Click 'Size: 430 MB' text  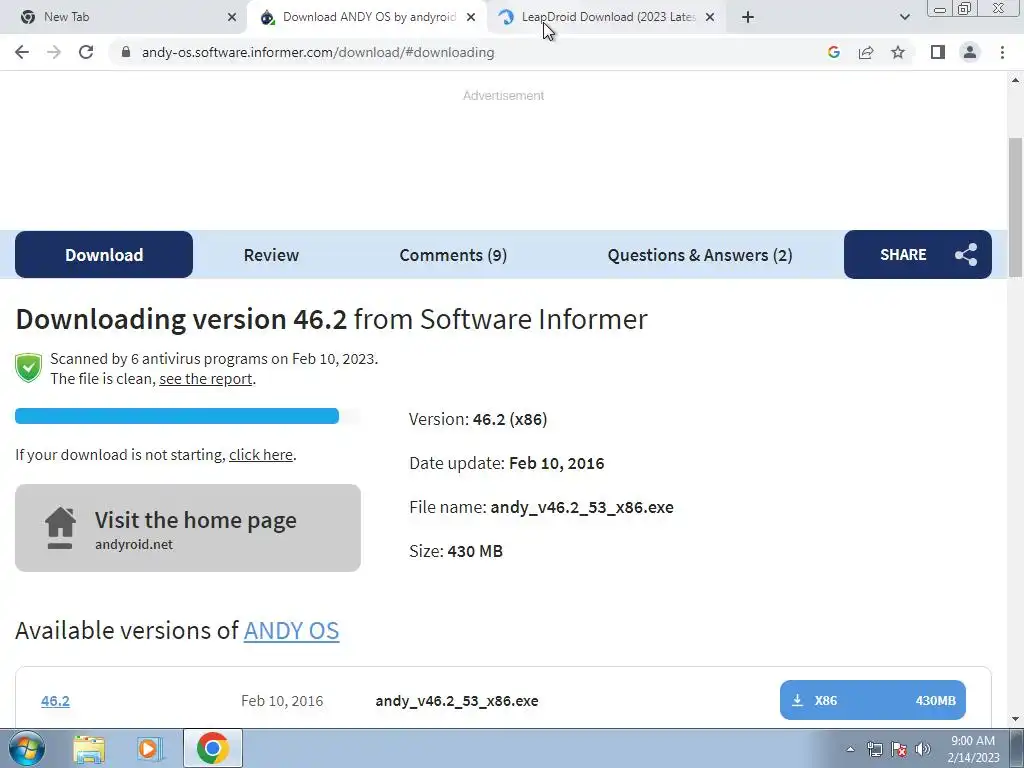456,551
